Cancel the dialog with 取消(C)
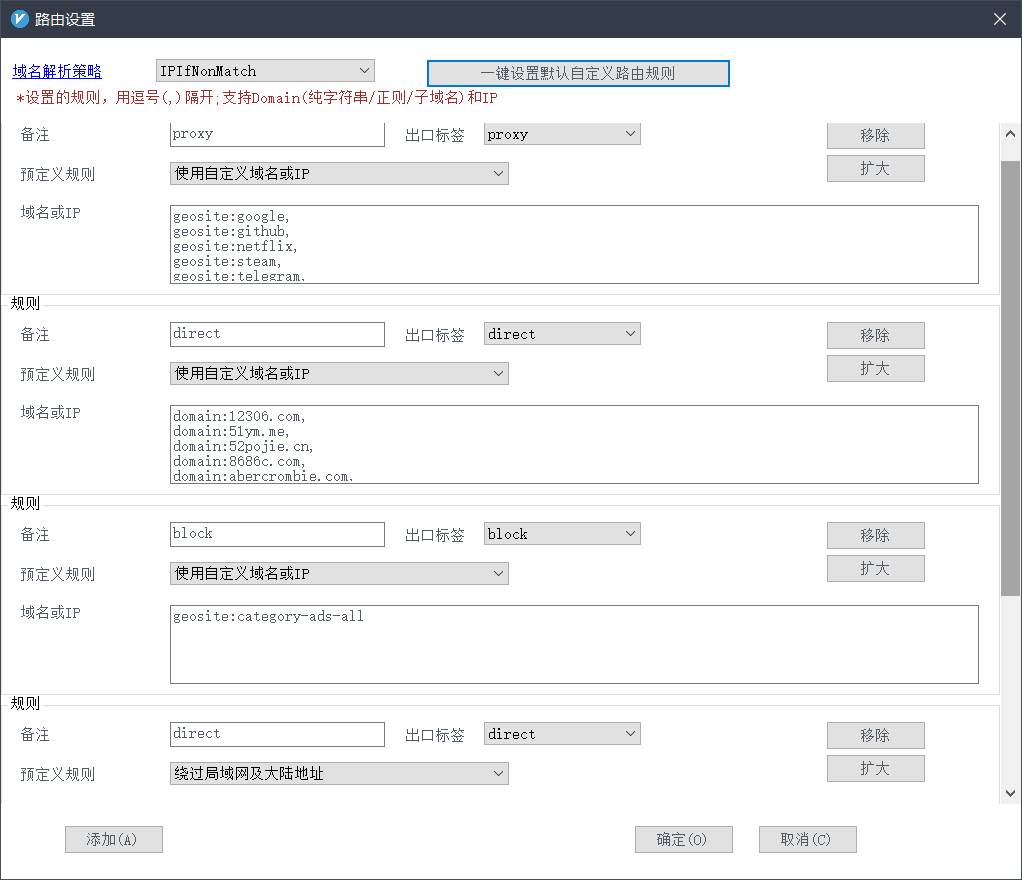Image resolution: width=1022 pixels, height=880 pixels. click(807, 839)
